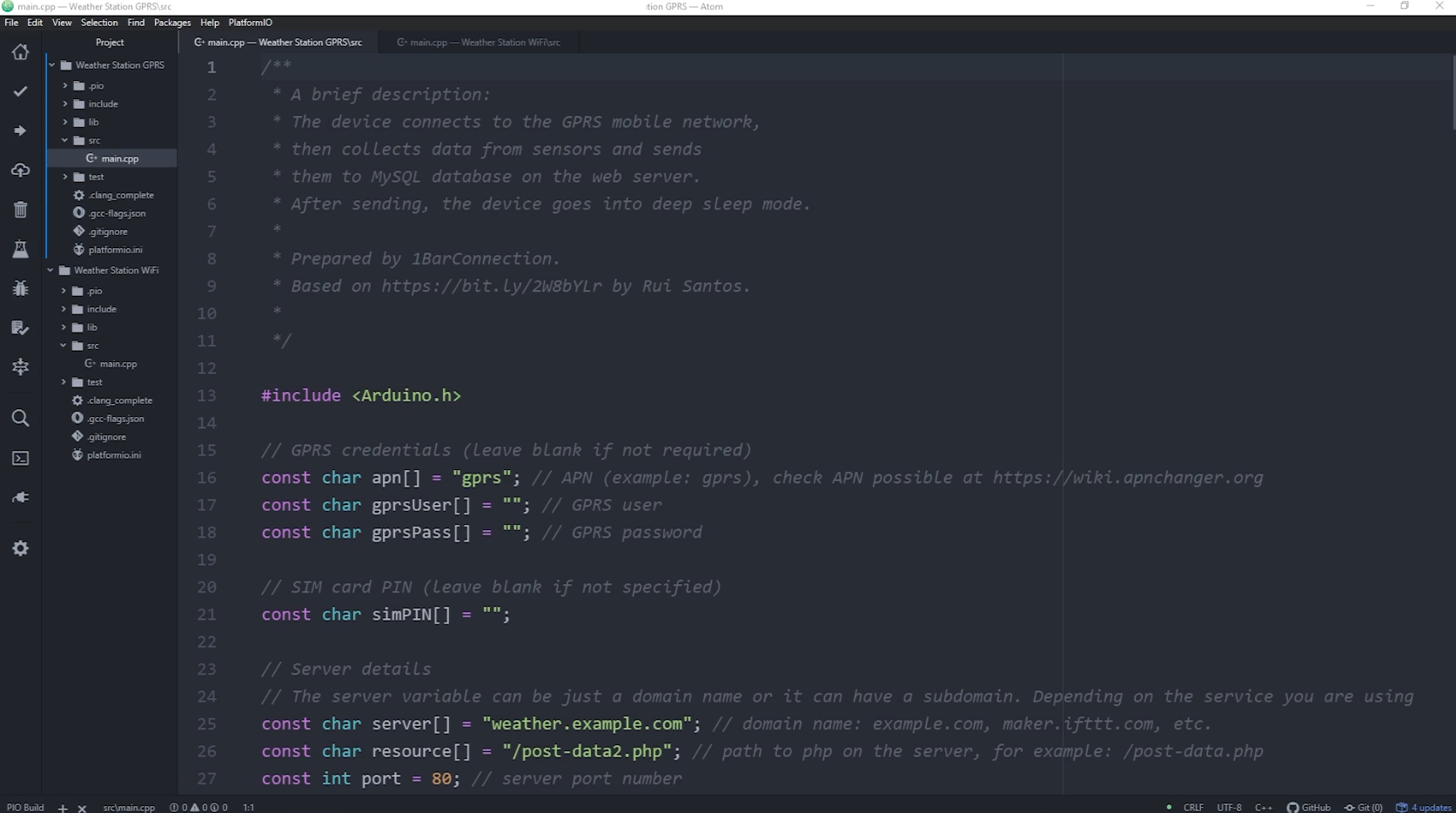
Task: Upload firmware using the arrow icon
Action: coord(19,131)
